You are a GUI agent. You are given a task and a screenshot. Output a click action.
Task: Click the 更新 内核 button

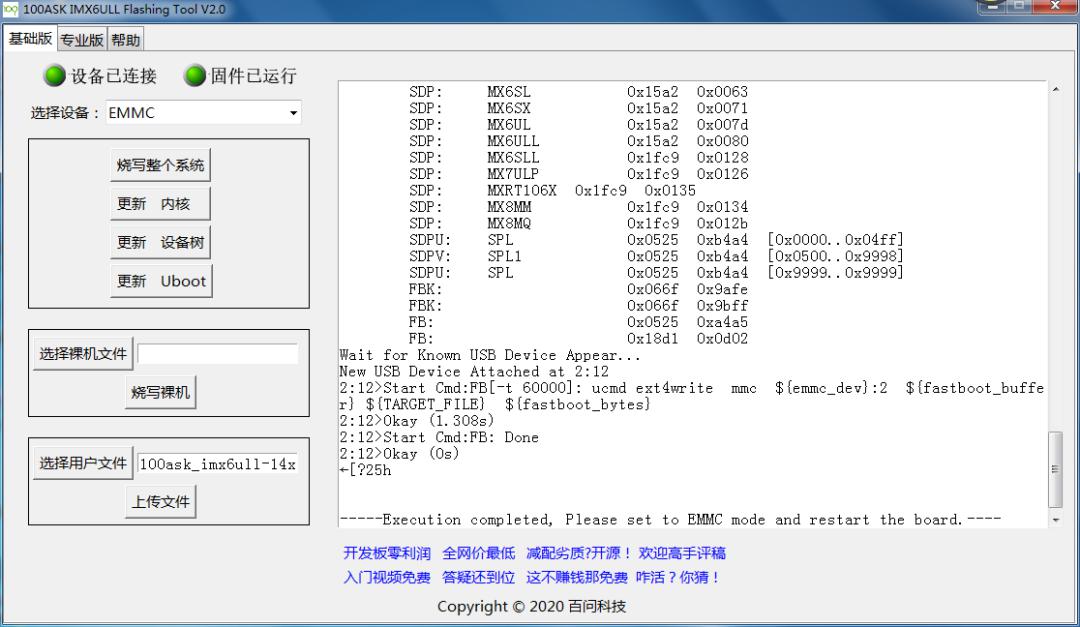point(160,204)
